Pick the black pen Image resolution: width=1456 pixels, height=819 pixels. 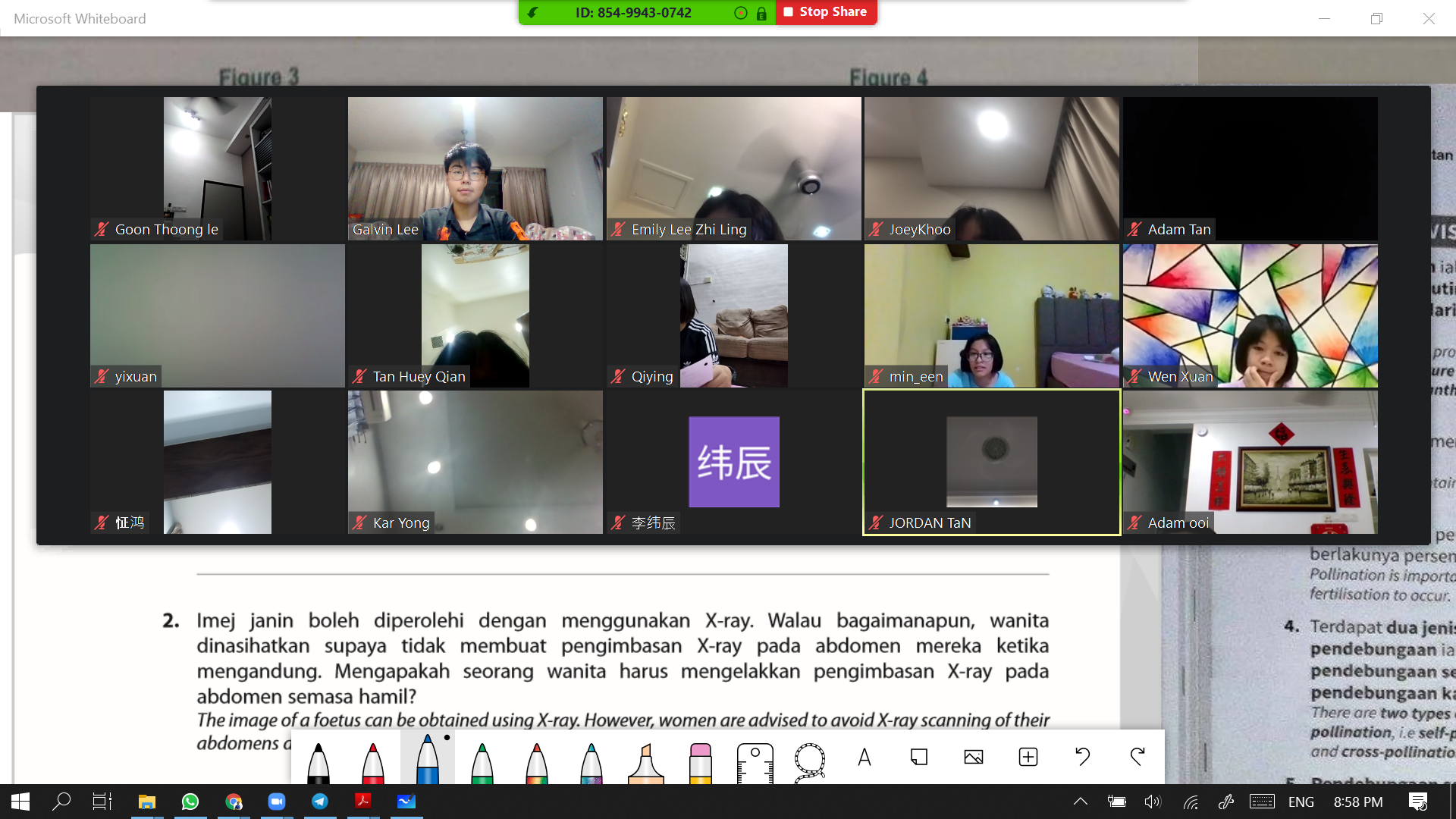318,761
